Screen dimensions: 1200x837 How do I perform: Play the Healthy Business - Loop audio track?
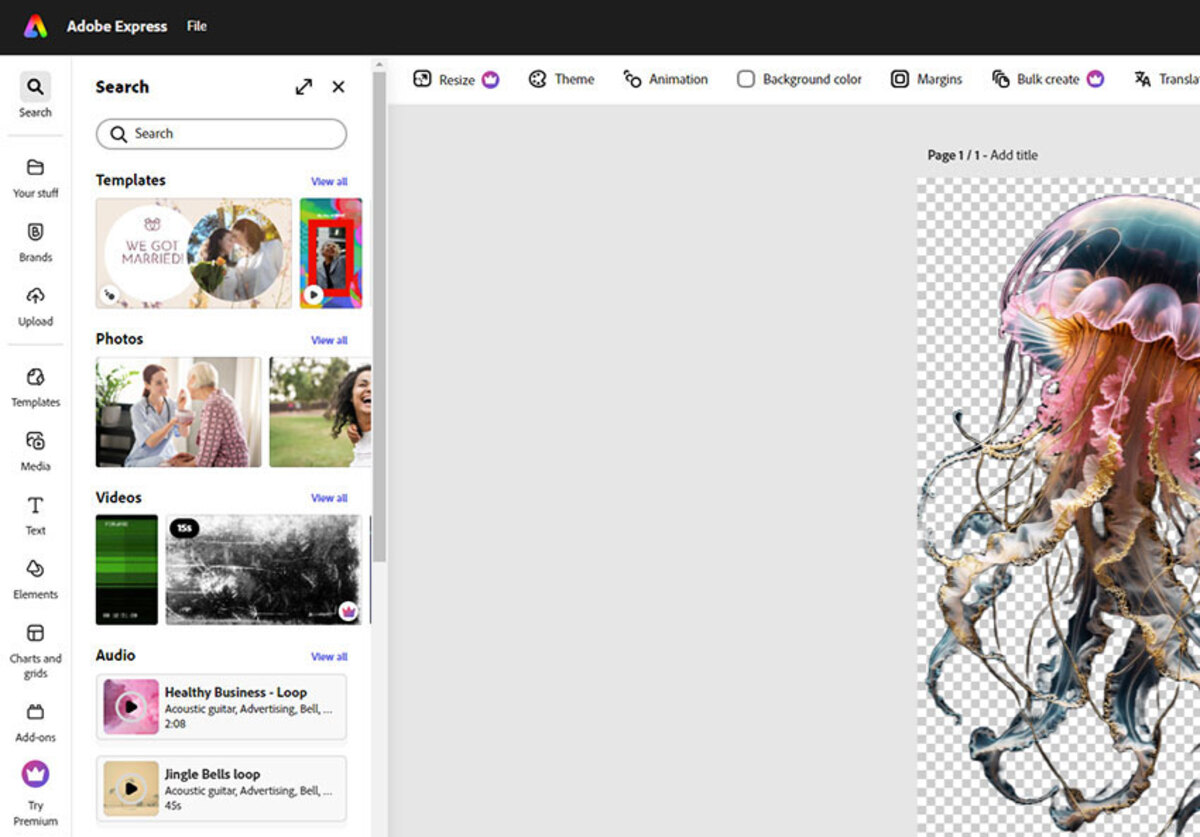[x=131, y=708]
